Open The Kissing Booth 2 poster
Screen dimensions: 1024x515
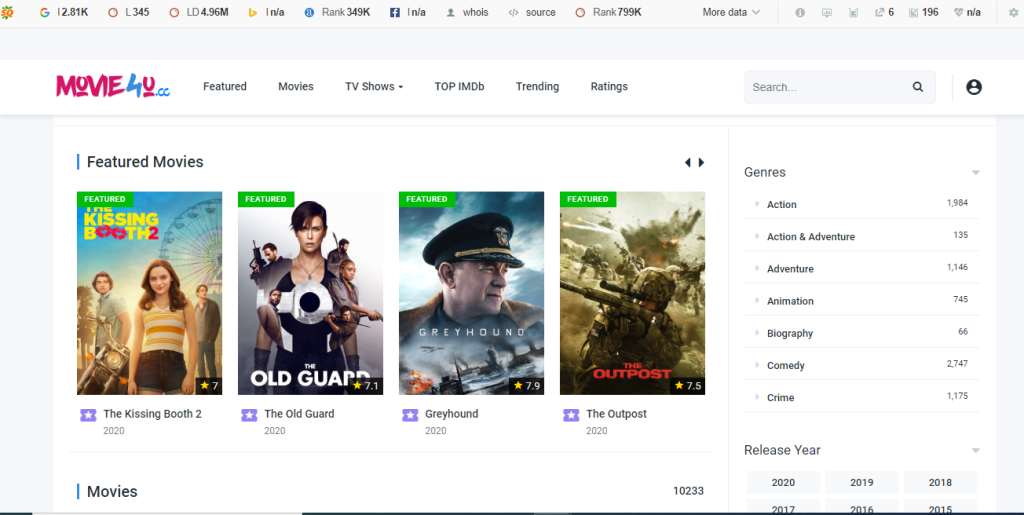pos(150,293)
